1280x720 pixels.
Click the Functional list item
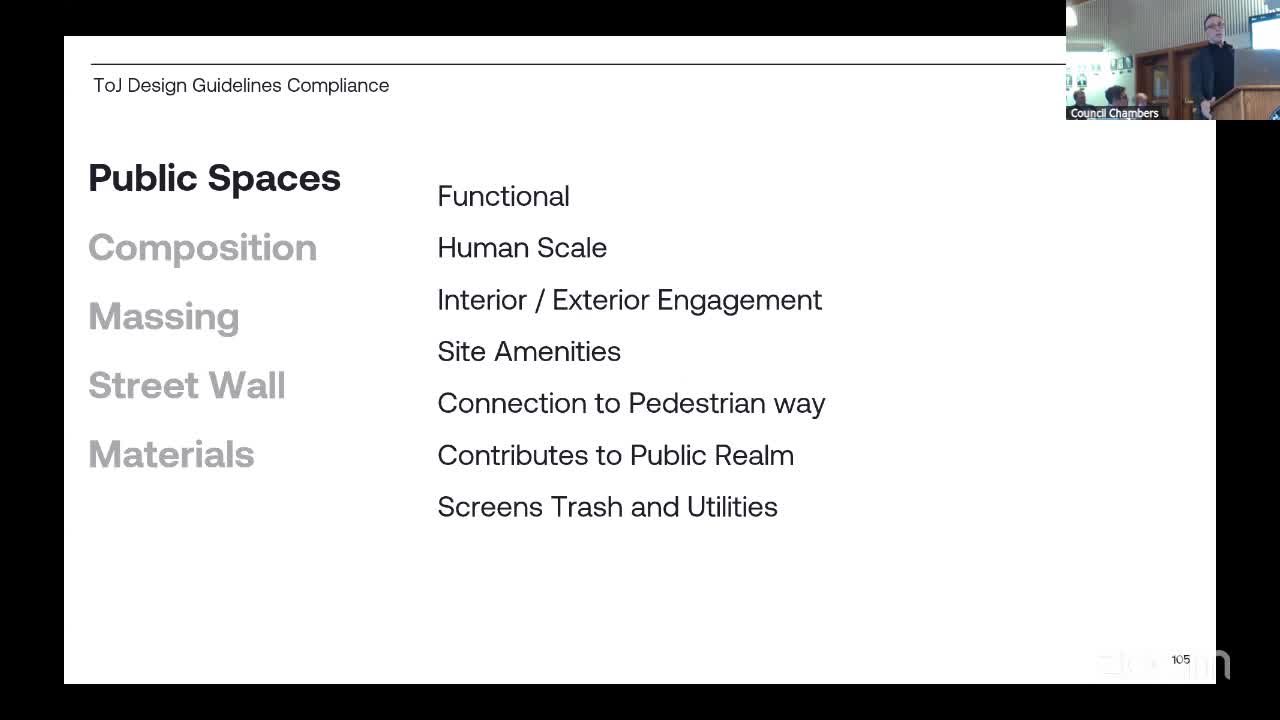point(503,196)
